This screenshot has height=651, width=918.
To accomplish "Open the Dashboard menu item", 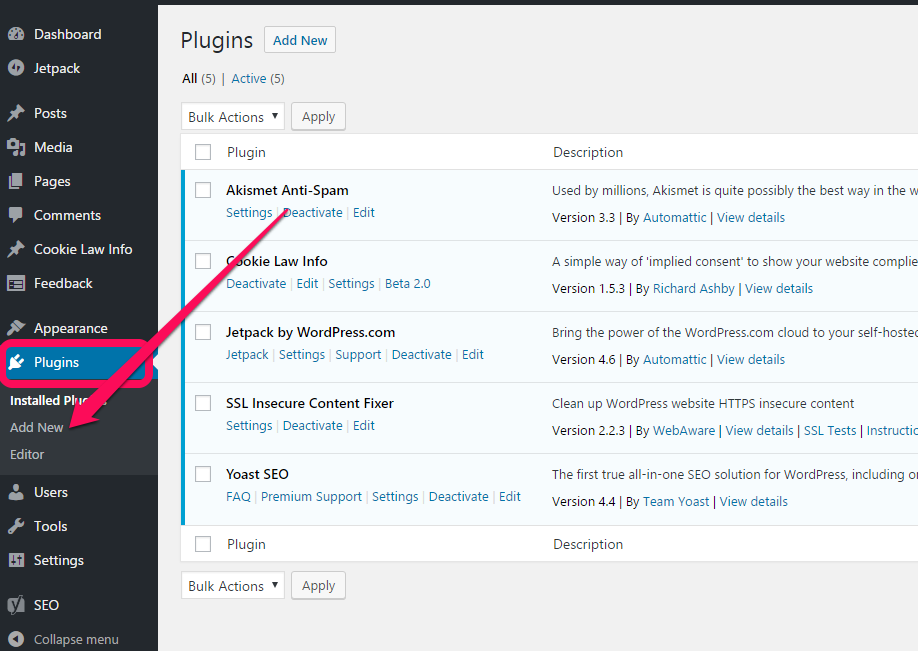I will (x=67, y=34).
